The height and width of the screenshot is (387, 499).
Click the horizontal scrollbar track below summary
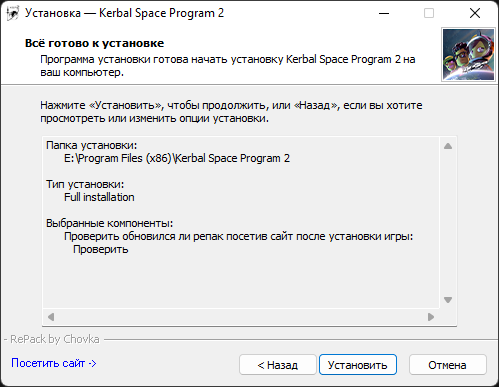coord(241,317)
